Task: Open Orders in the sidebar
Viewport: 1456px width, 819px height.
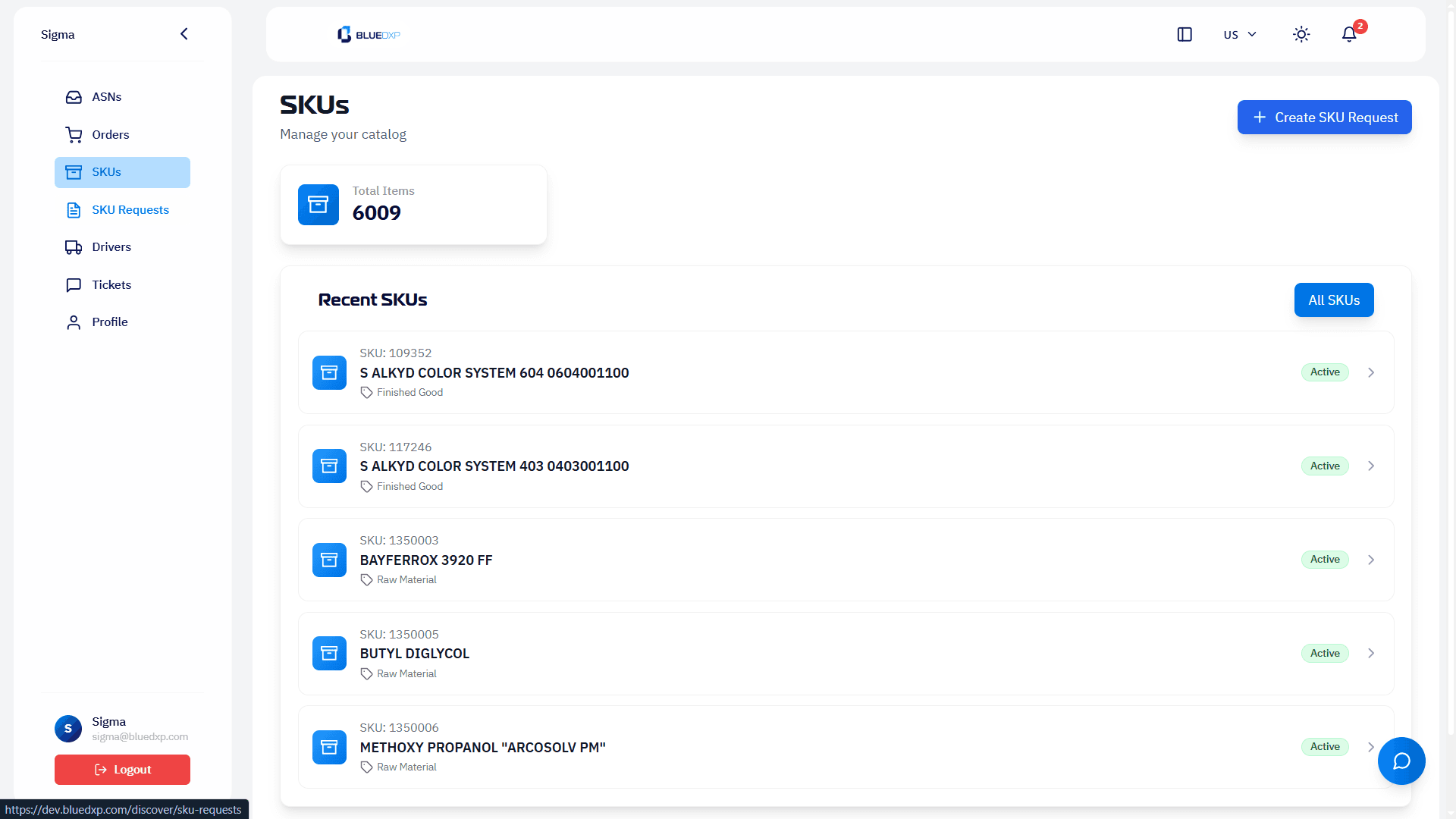Action: pyautogui.click(x=122, y=135)
